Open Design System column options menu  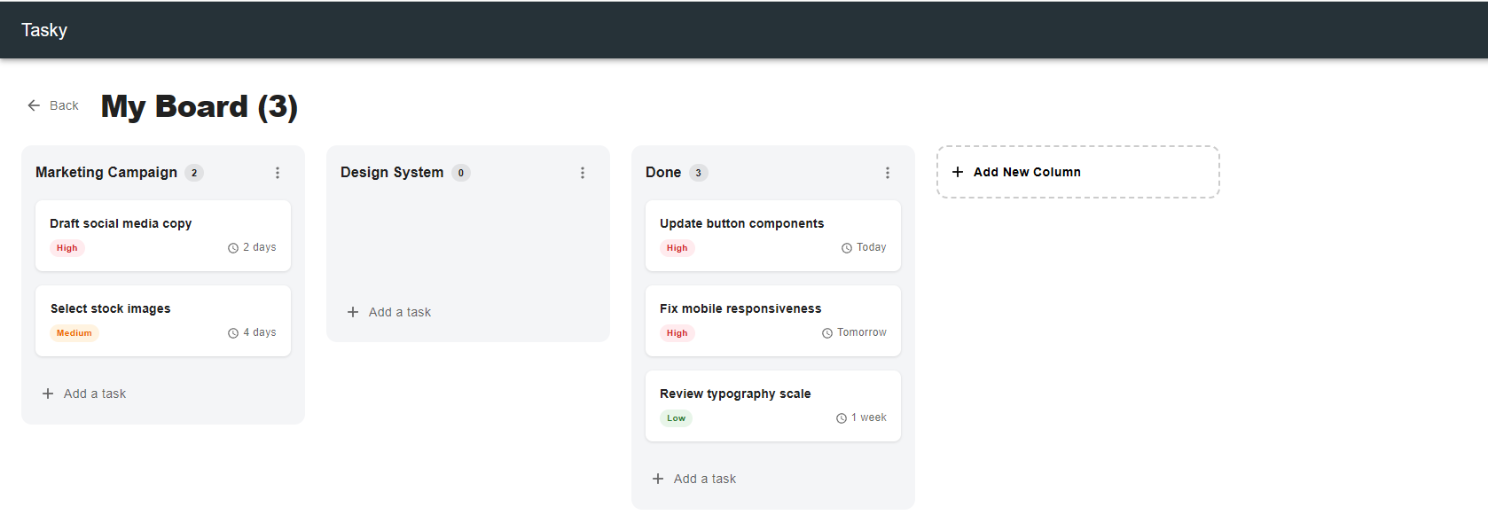[582, 173]
